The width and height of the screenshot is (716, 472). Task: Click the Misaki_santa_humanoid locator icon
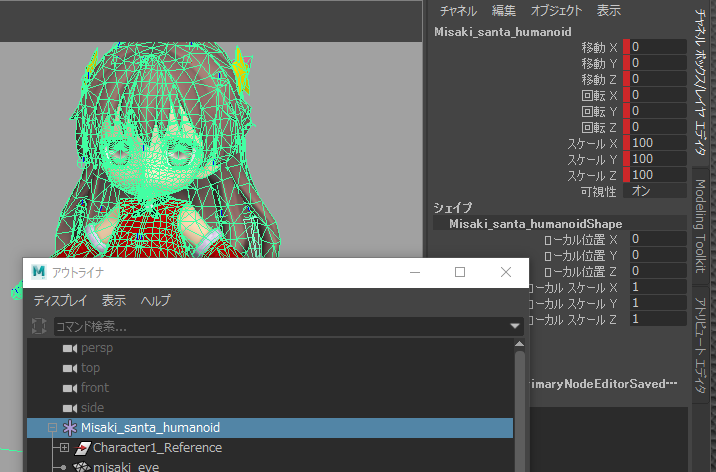click(x=69, y=428)
